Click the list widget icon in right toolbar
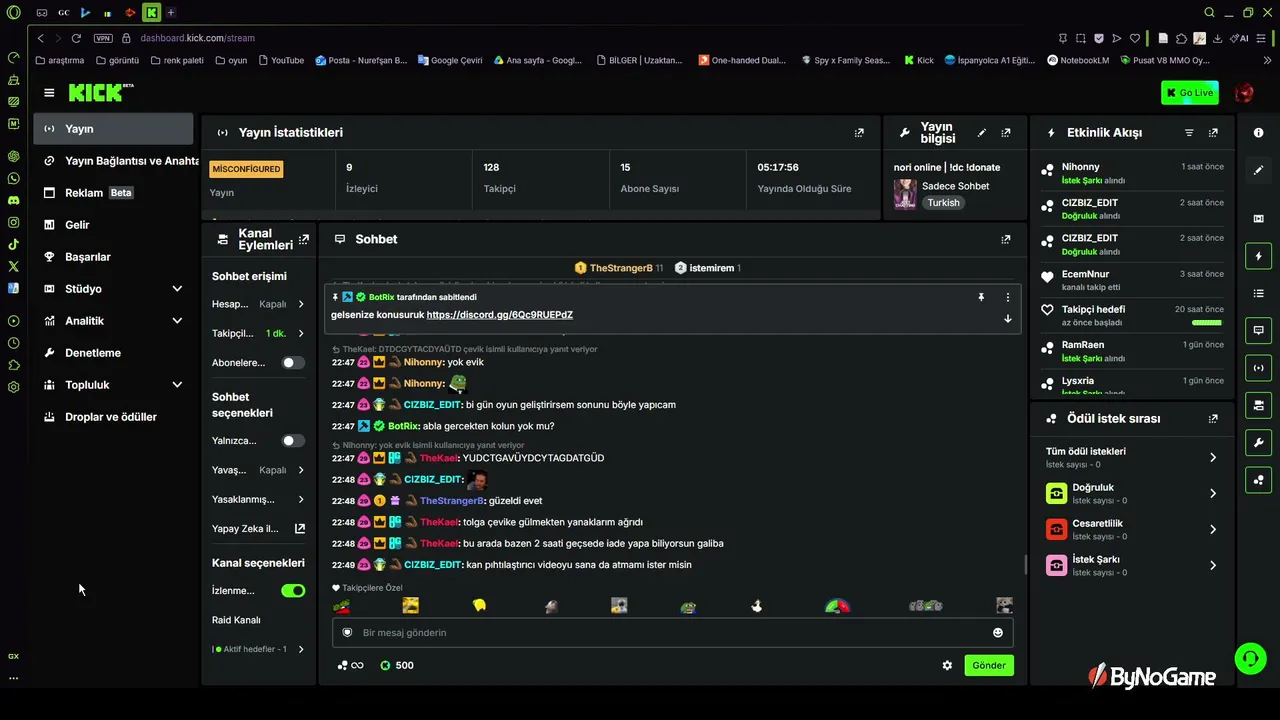 (1258, 293)
